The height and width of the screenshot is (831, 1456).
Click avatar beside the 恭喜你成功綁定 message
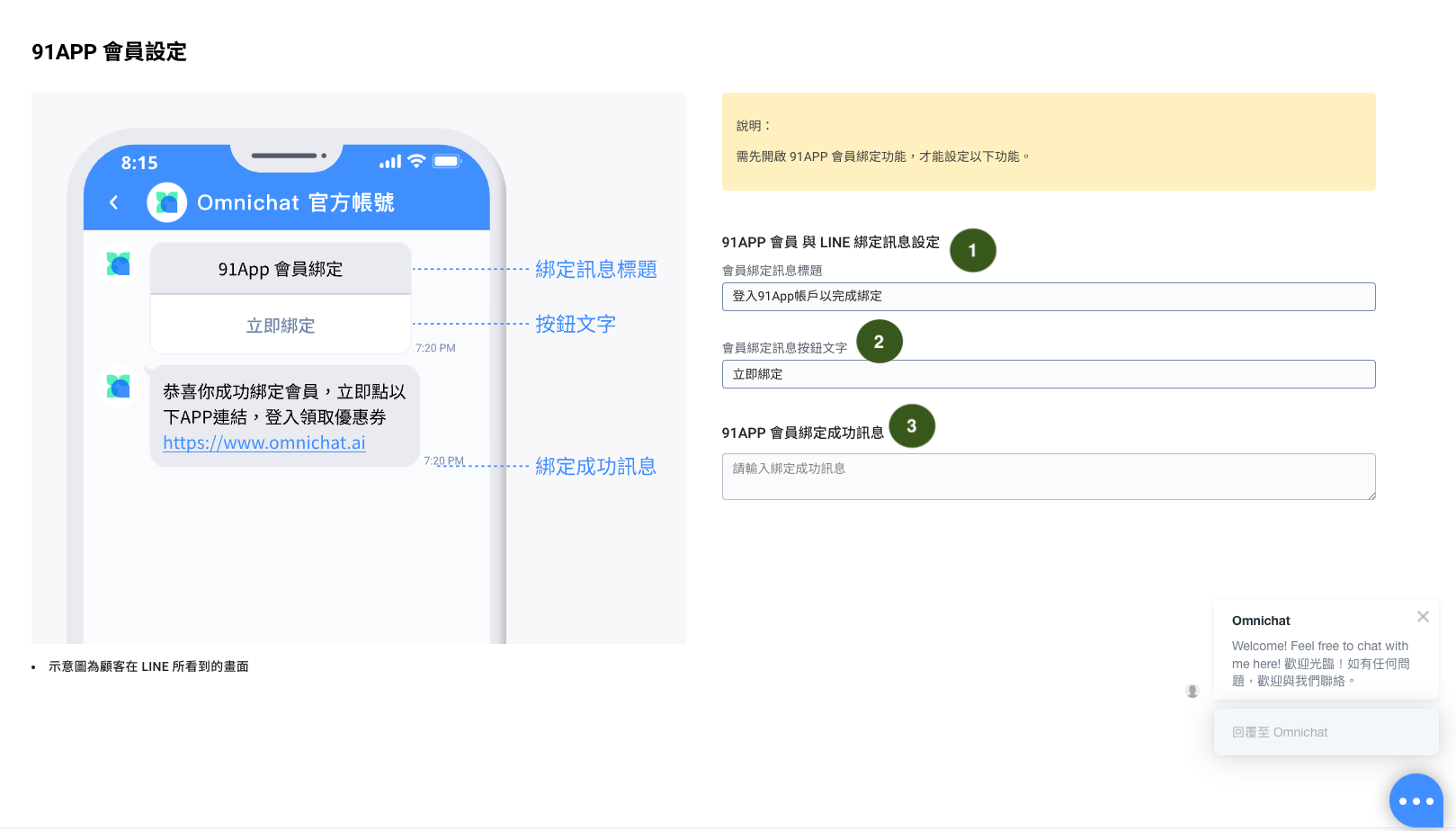click(x=119, y=387)
